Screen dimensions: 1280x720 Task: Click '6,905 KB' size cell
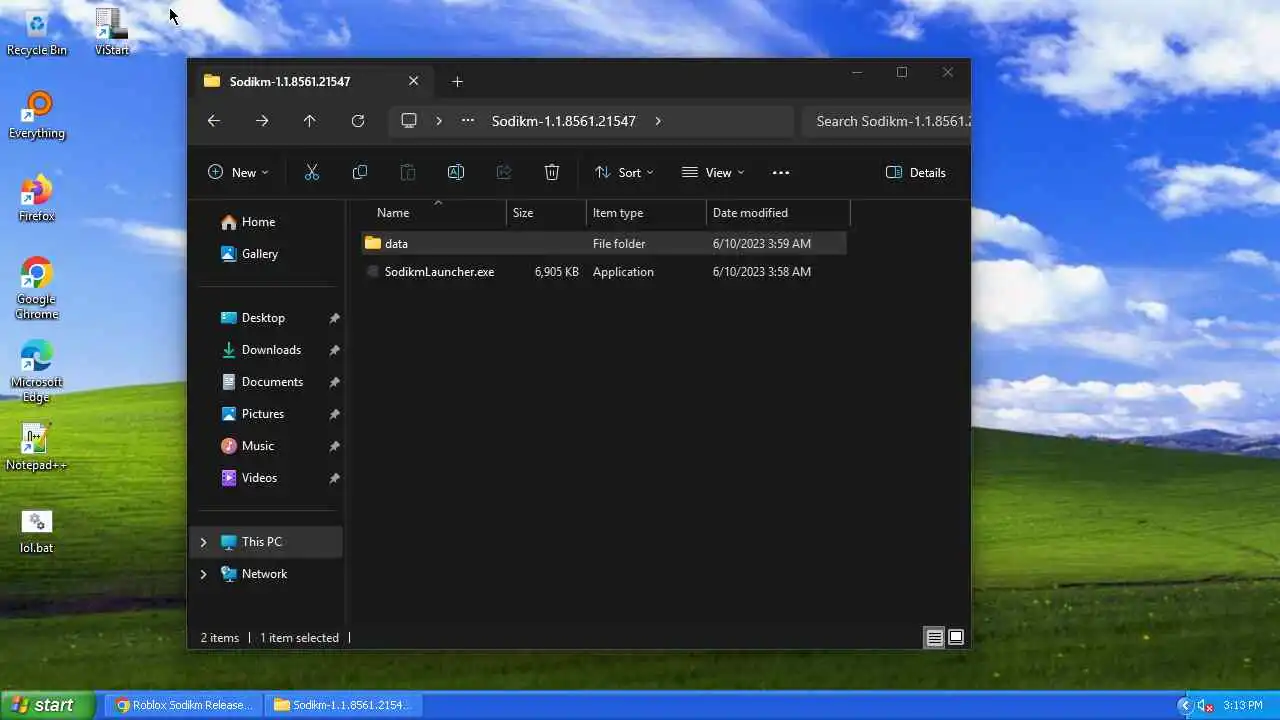(557, 272)
